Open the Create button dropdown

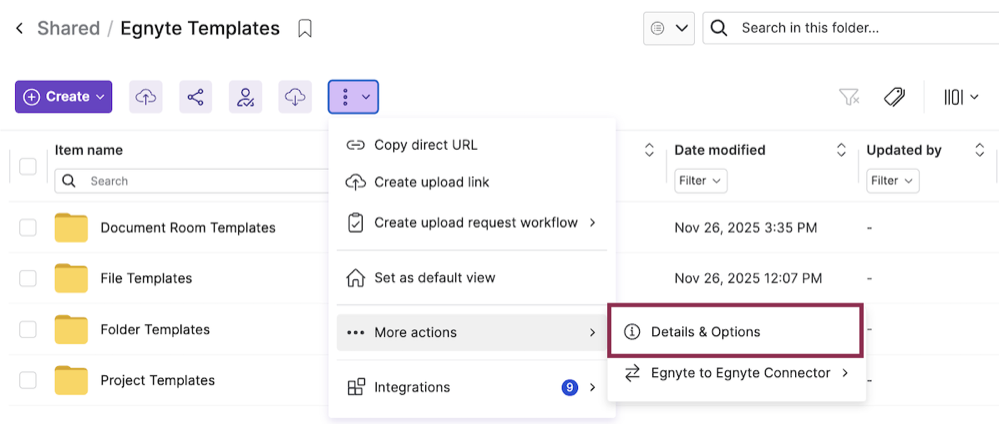[x=64, y=97]
